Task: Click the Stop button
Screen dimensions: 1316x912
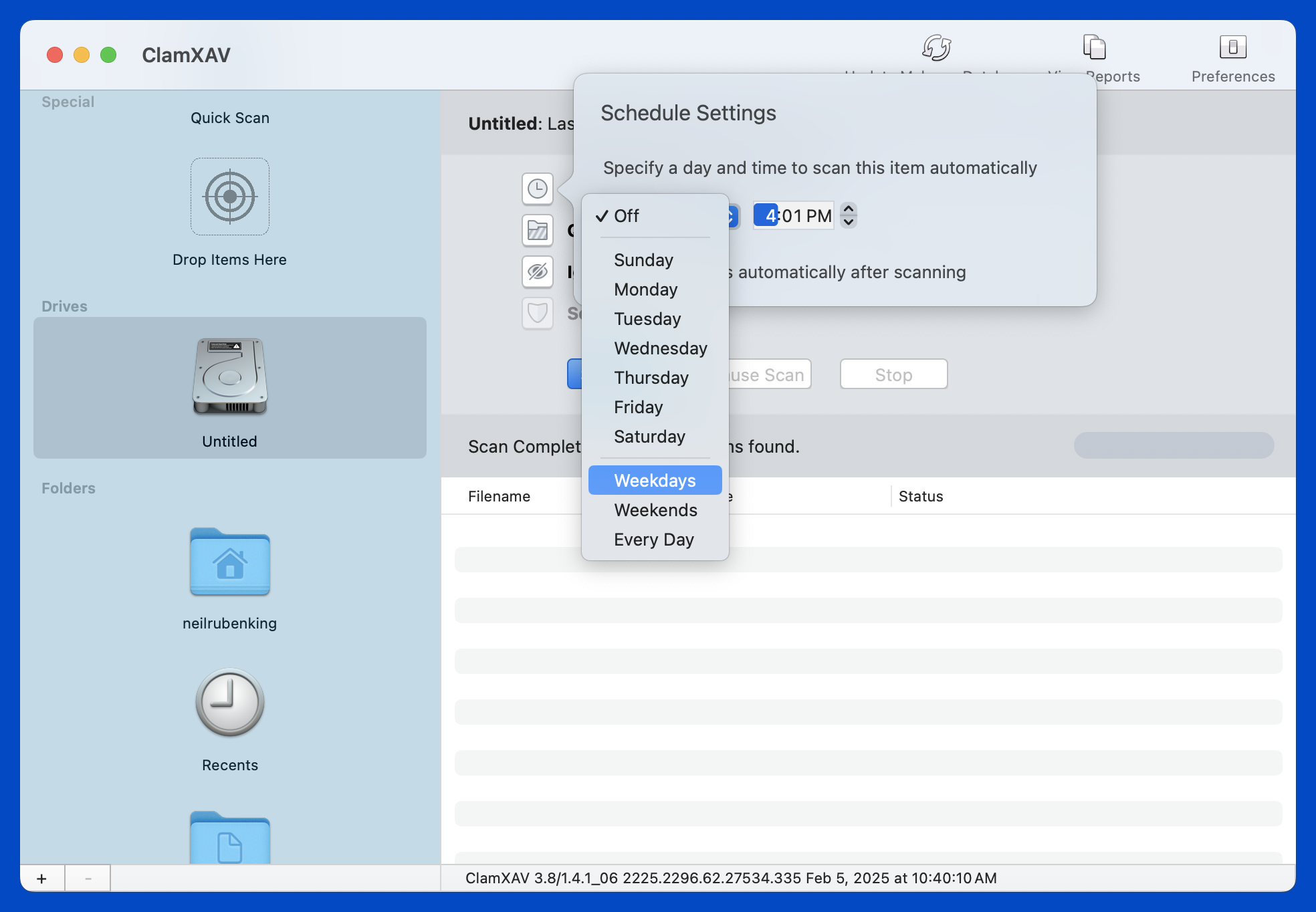Action: click(894, 374)
